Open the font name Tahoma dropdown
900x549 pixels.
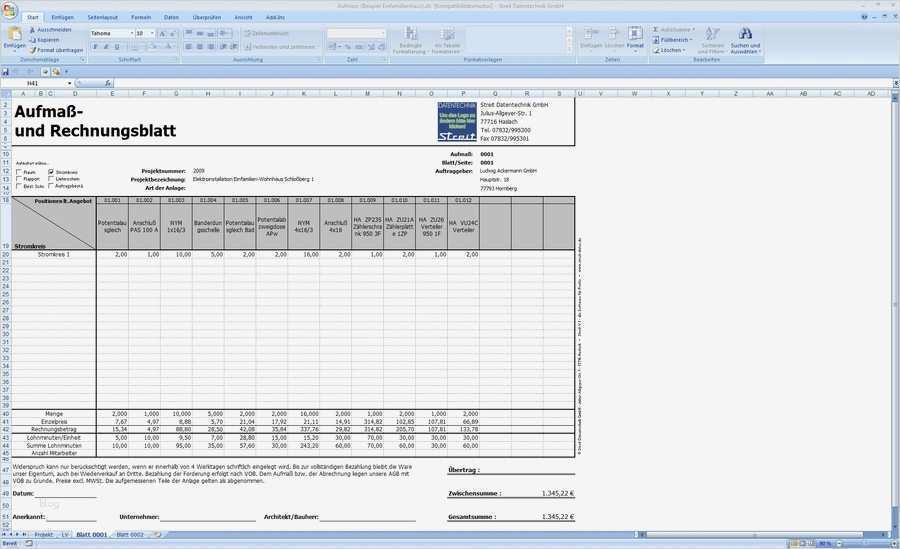coord(131,34)
